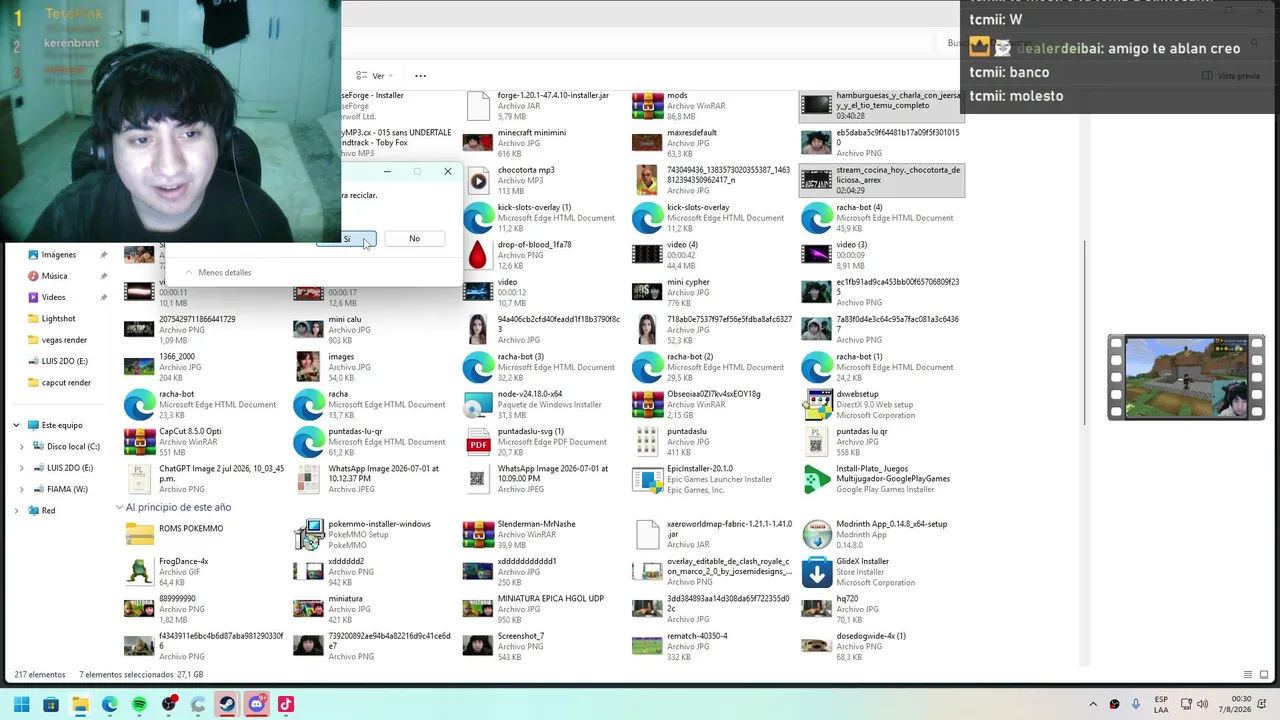
Task: Select the drop-of-blood_1fa78 PNG icon
Action: tap(478, 255)
